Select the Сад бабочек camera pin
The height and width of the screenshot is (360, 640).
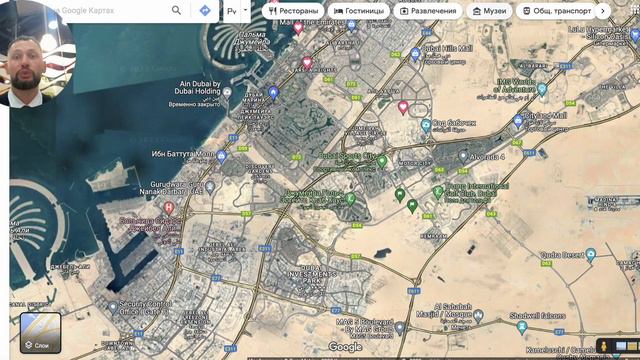pyautogui.click(x=426, y=125)
